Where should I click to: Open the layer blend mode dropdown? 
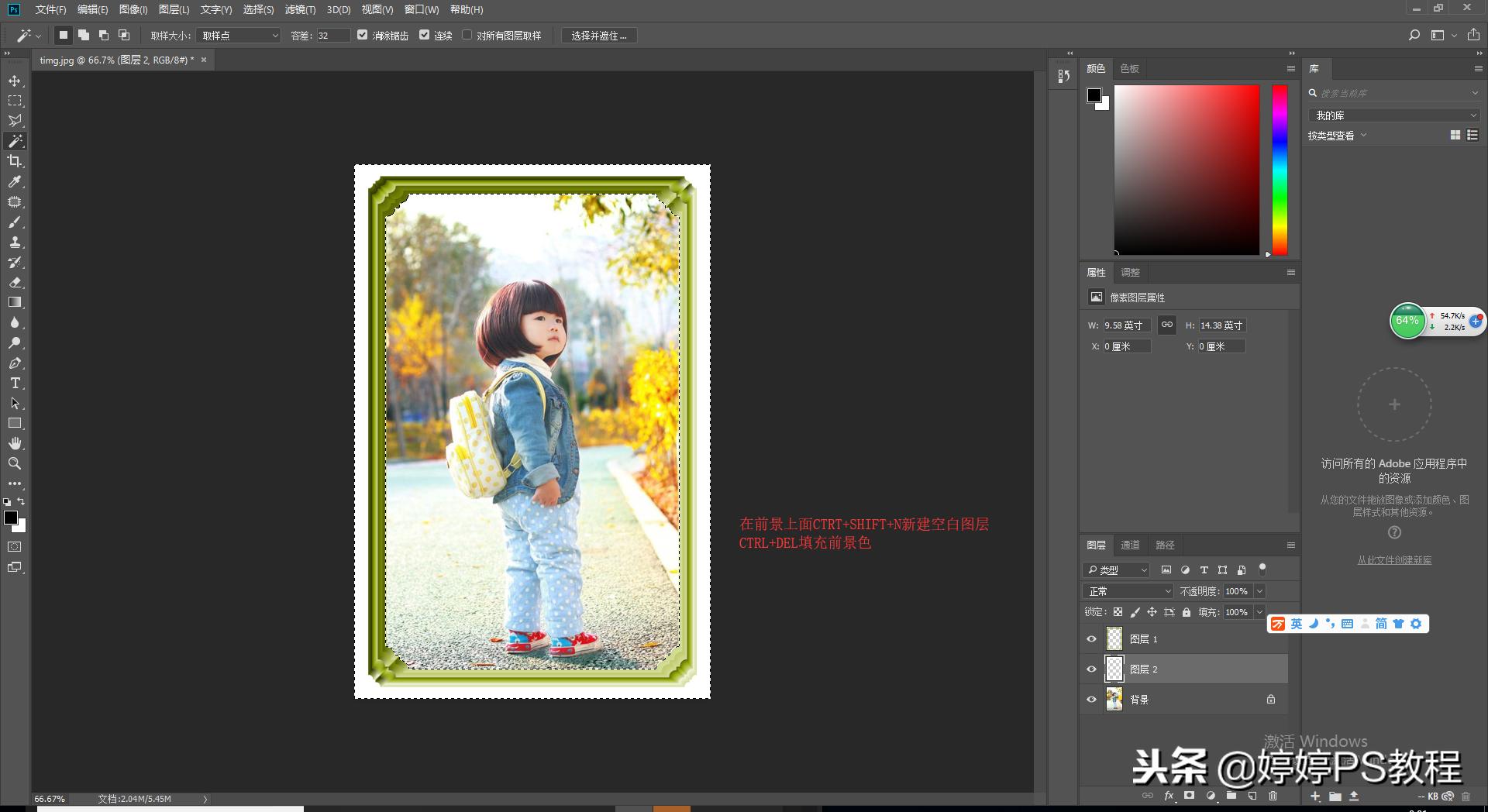click(1128, 590)
